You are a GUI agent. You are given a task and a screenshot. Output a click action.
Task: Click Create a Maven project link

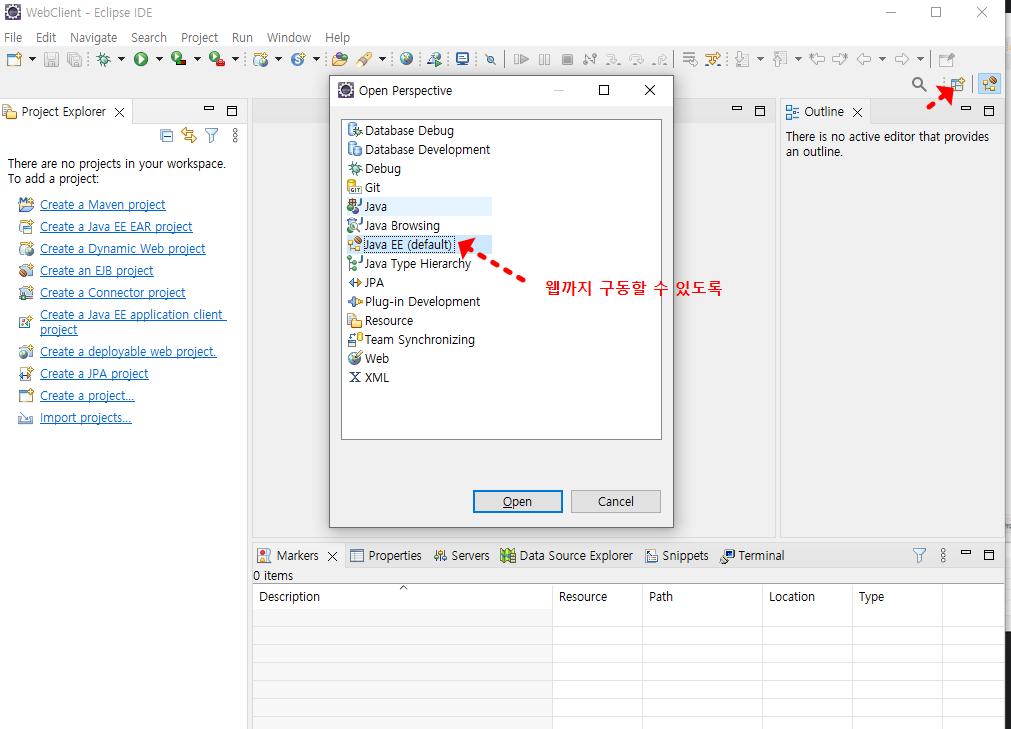[x=103, y=204]
